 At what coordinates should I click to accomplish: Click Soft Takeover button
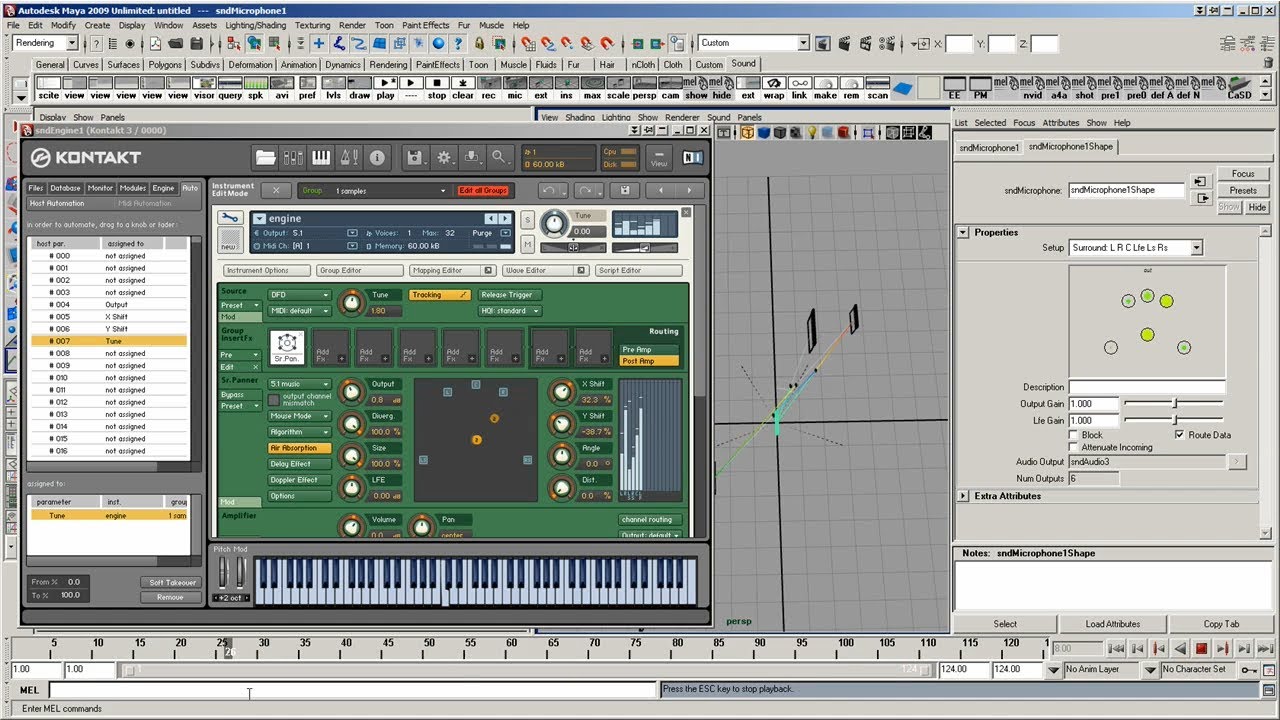pyautogui.click(x=172, y=582)
